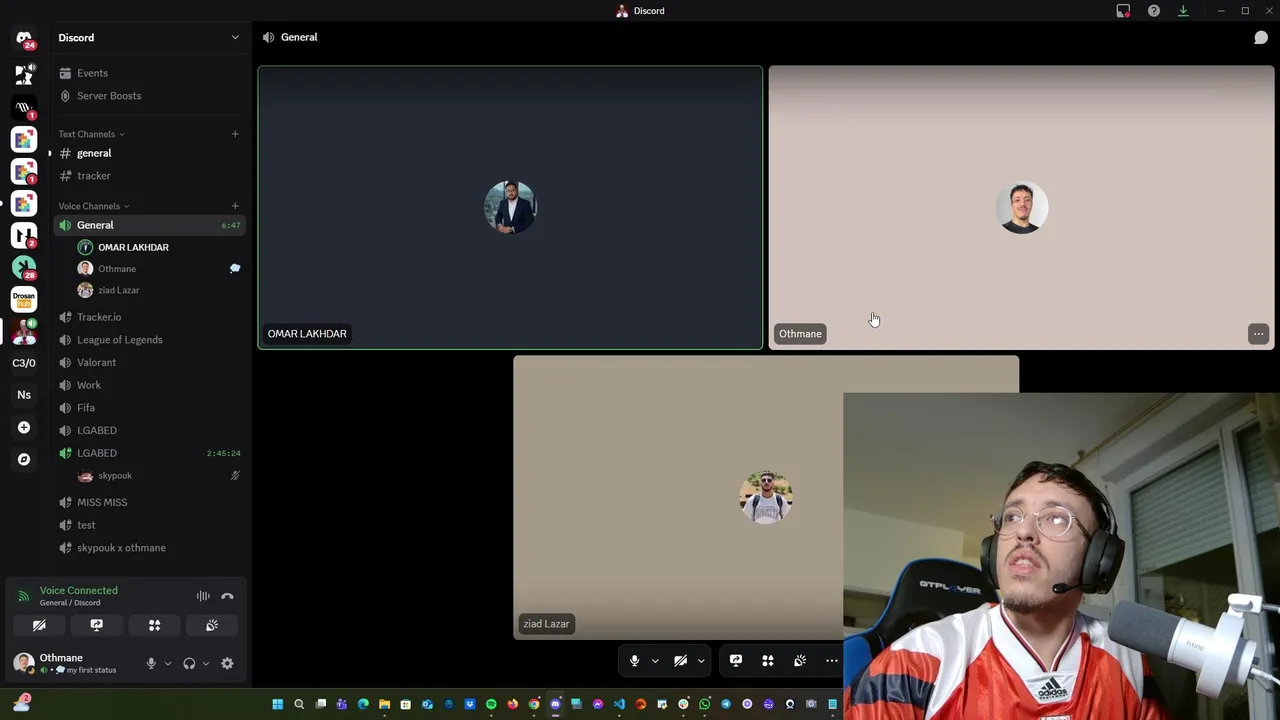Open the server with the 28 badge

[x=24, y=267]
